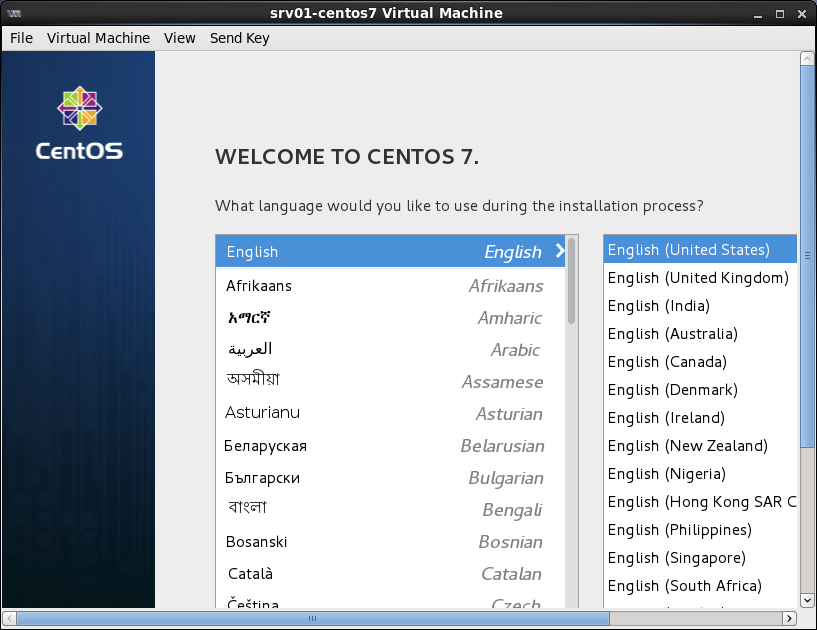Click the window's horizontal scrollbar handle
Image resolution: width=817 pixels, height=630 pixels.
pos(310,619)
